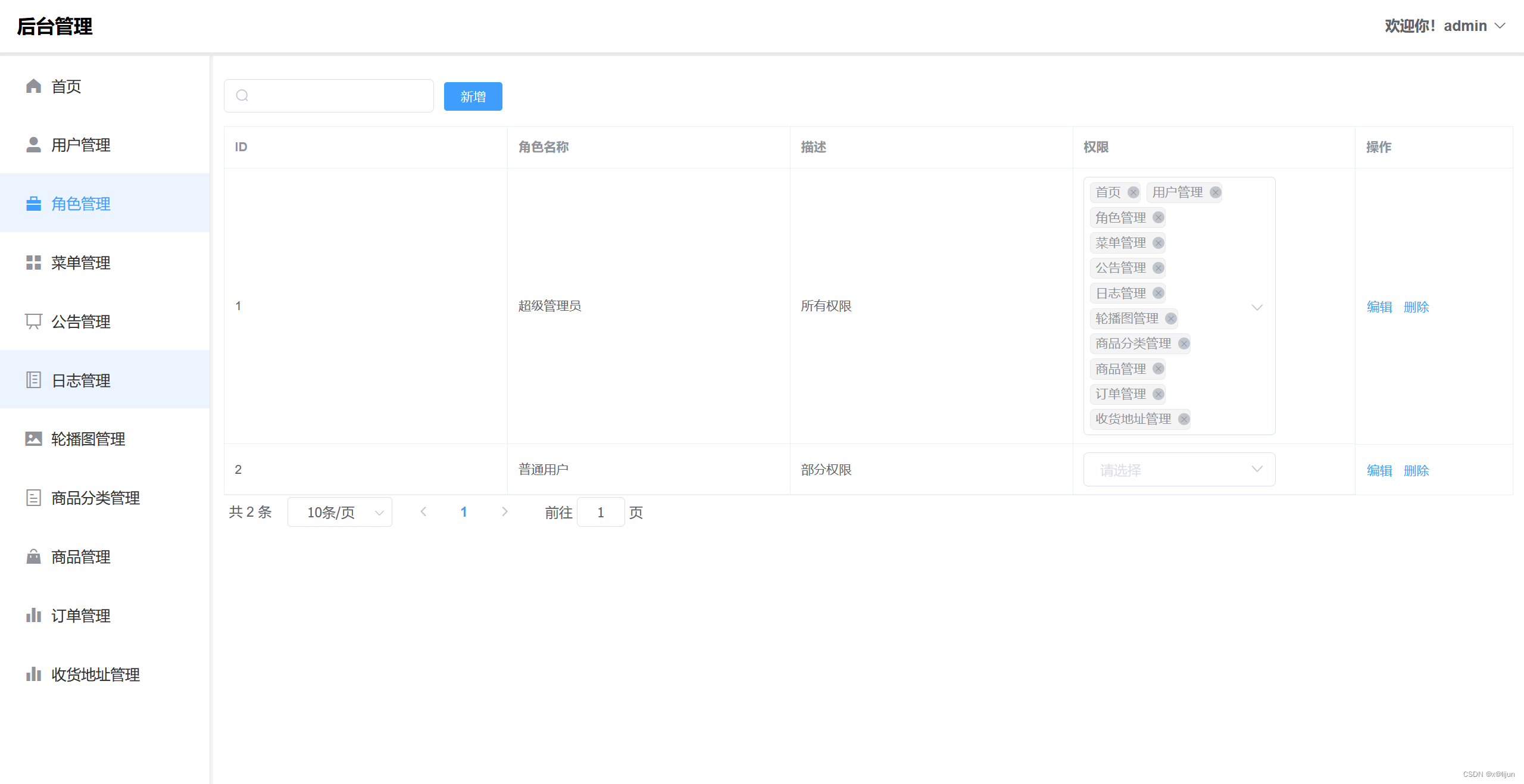Focus the 前往 page number input
The image size is (1524, 784).
pos(601,512)
